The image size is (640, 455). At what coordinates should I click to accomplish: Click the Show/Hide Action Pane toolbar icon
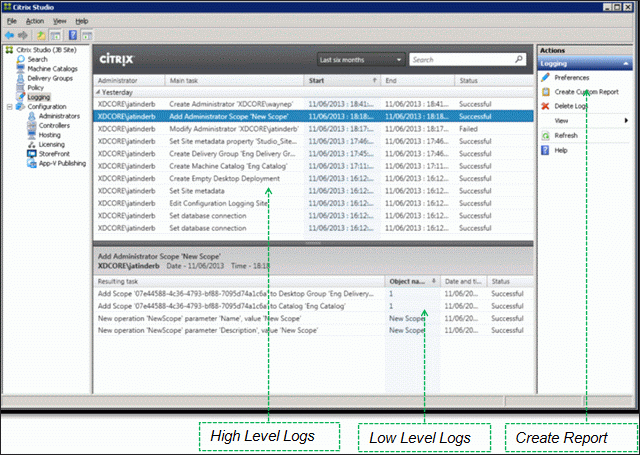[87, 36]
